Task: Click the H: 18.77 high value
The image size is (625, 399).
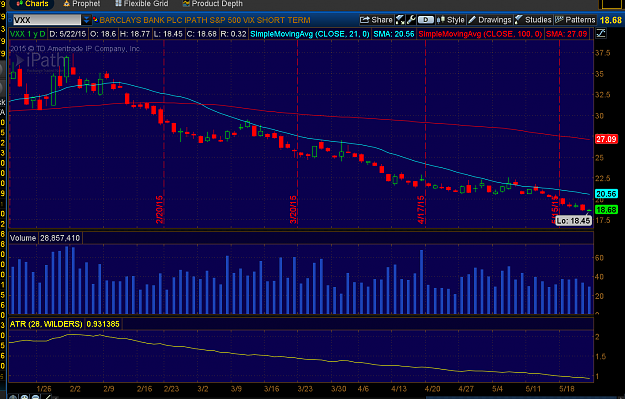Action: point(135,34)
